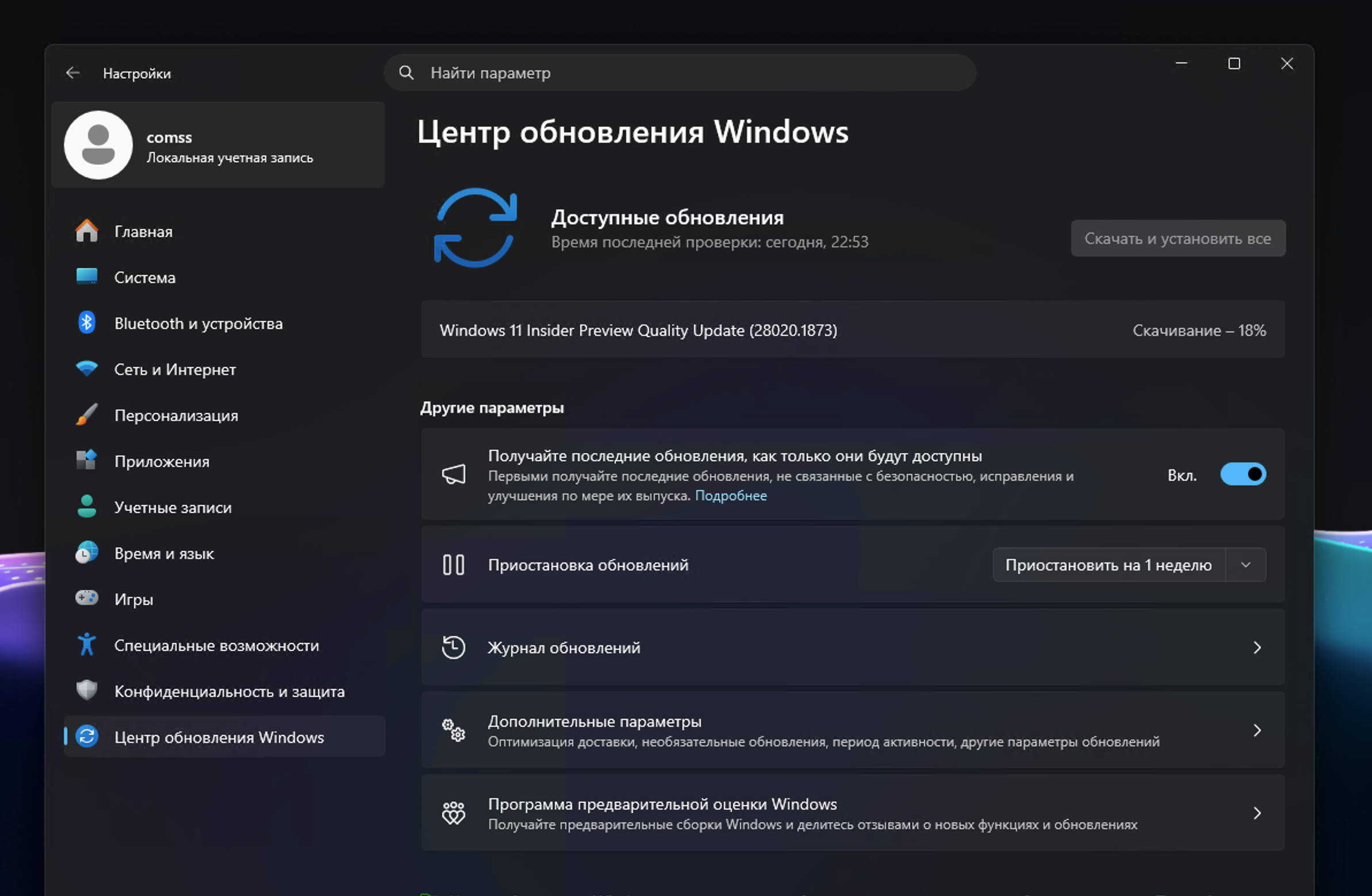1372x896 pixels.
Task: Click the paintbrush icon for Персонализация
Action: (87, 415)
